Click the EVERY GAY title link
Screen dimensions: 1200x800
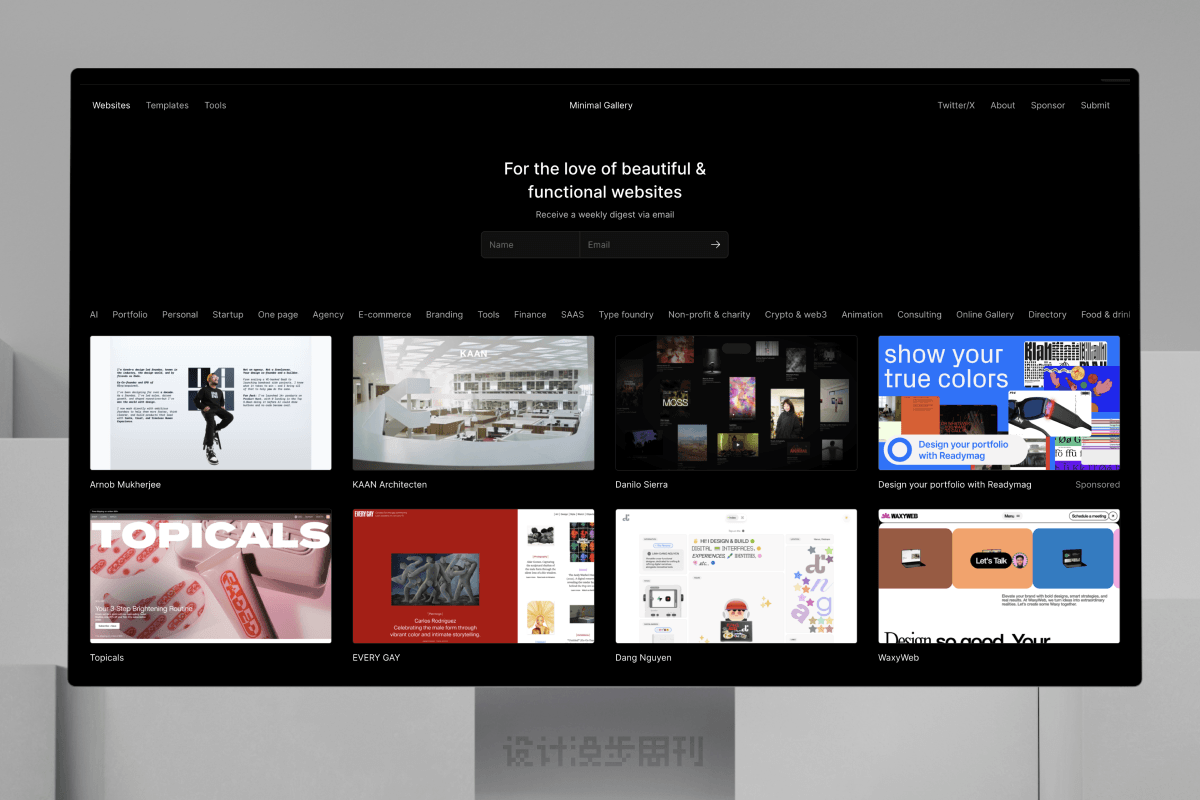pyautogui.click(x=376, y=658)
